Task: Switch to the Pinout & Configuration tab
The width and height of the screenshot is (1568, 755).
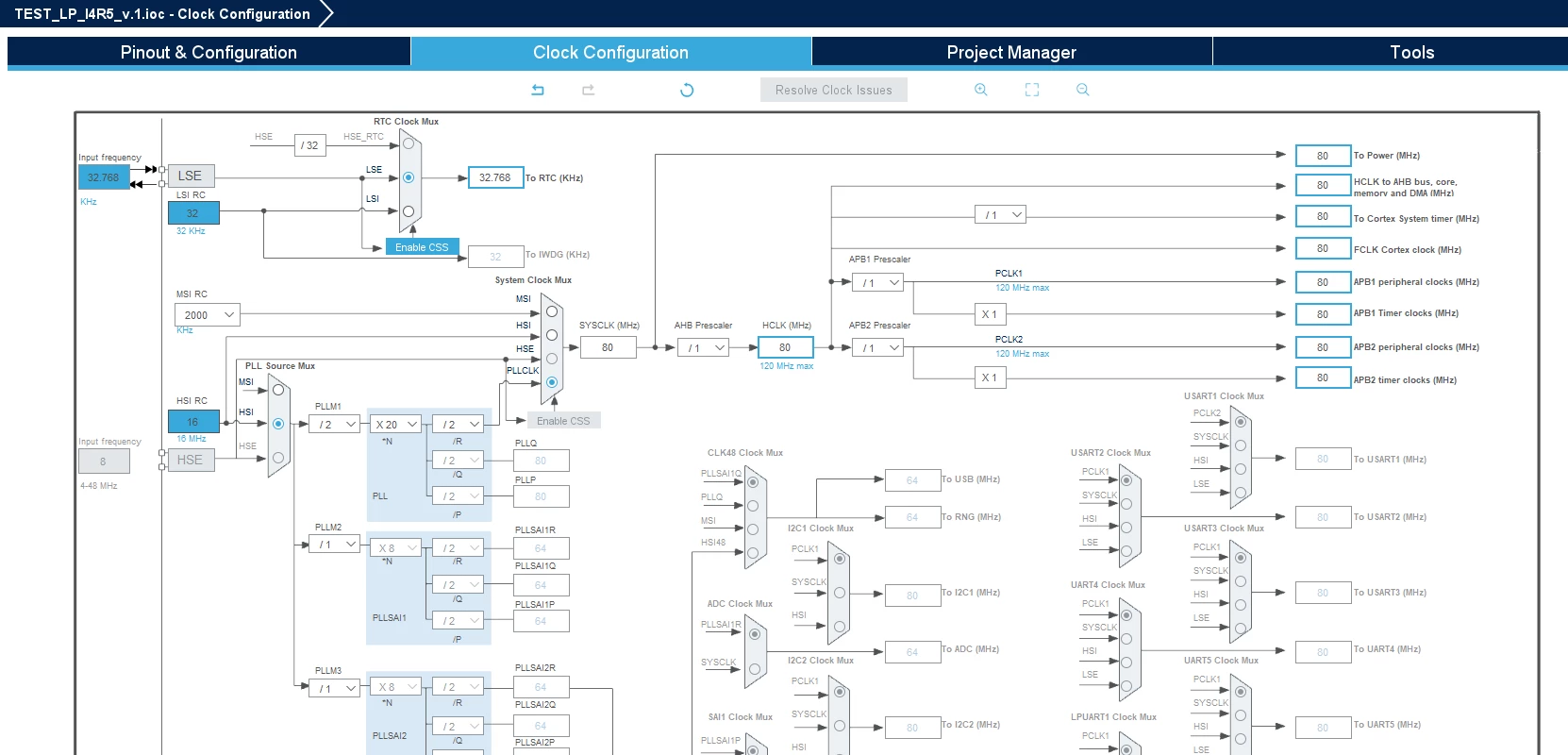Action: click(209, 52)
